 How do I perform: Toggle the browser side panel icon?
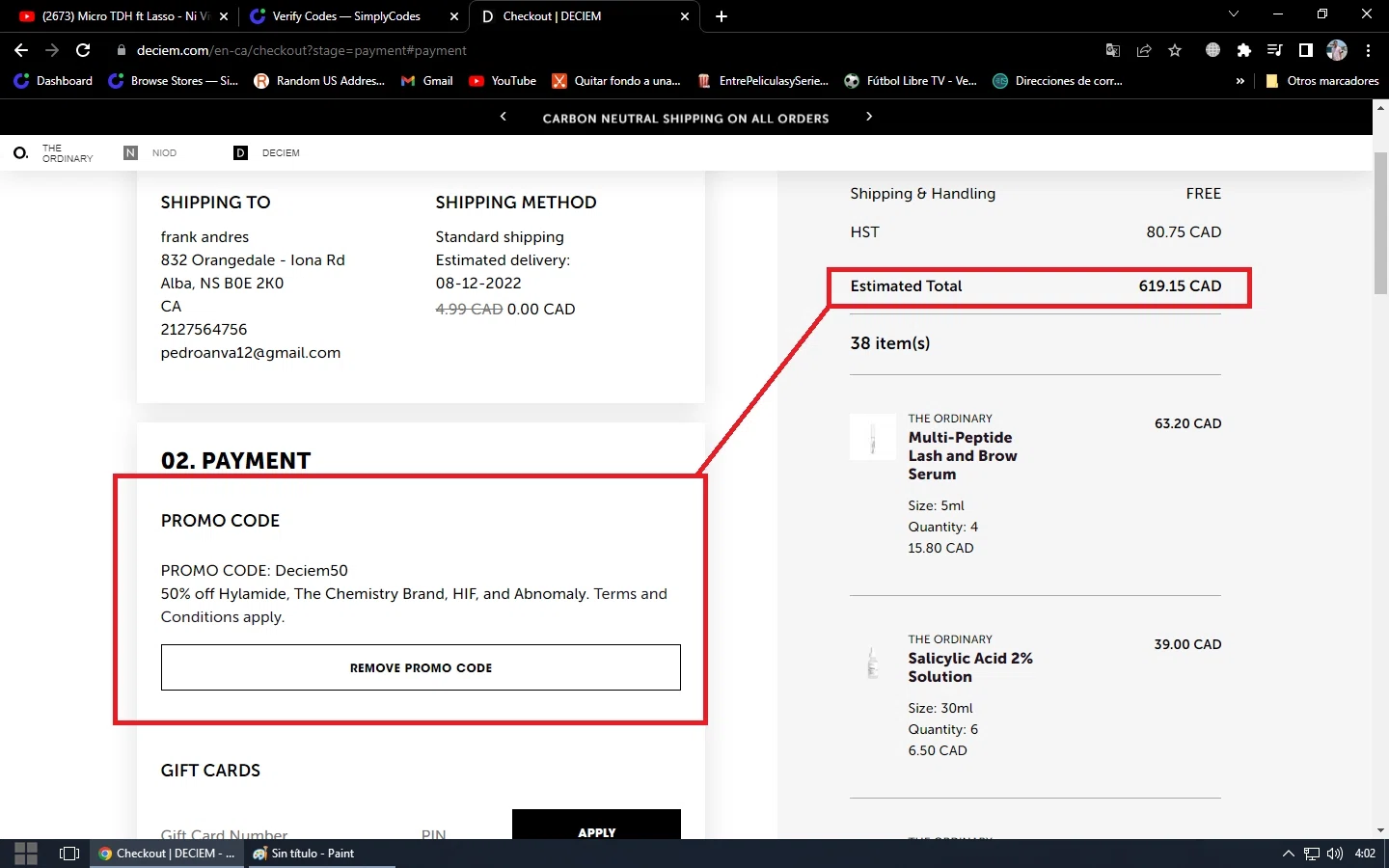(1306, 50)
